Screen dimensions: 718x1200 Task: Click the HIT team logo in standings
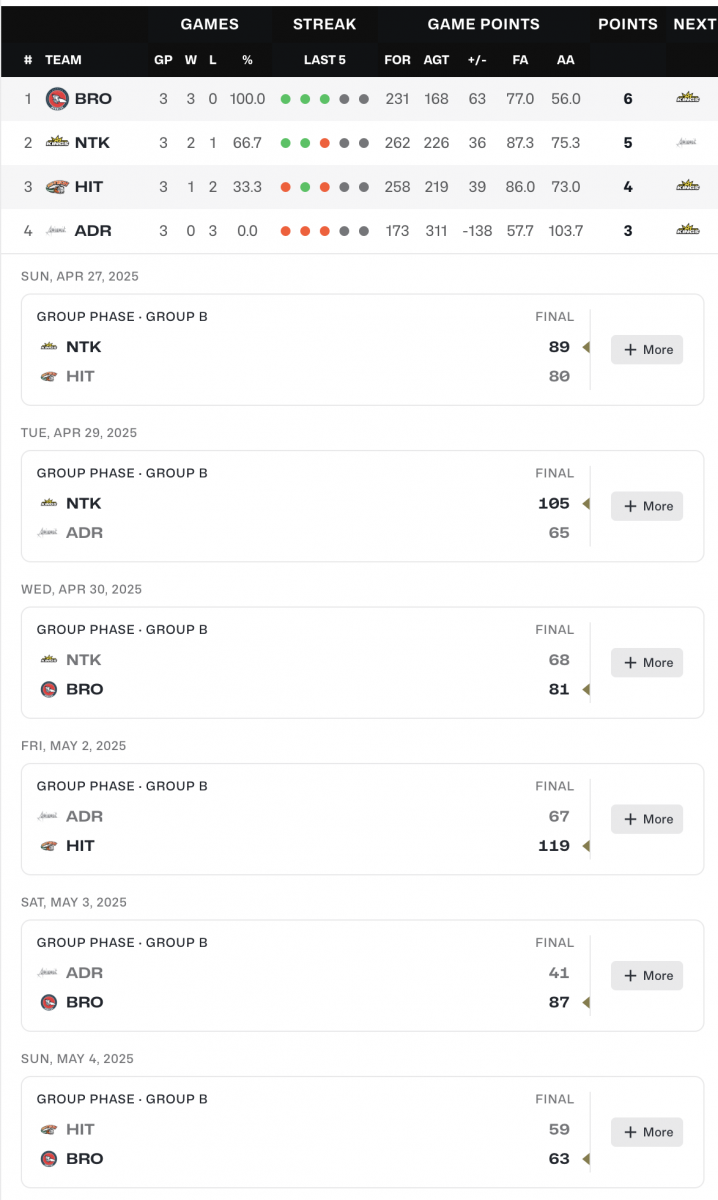click(x=57, y=186)
